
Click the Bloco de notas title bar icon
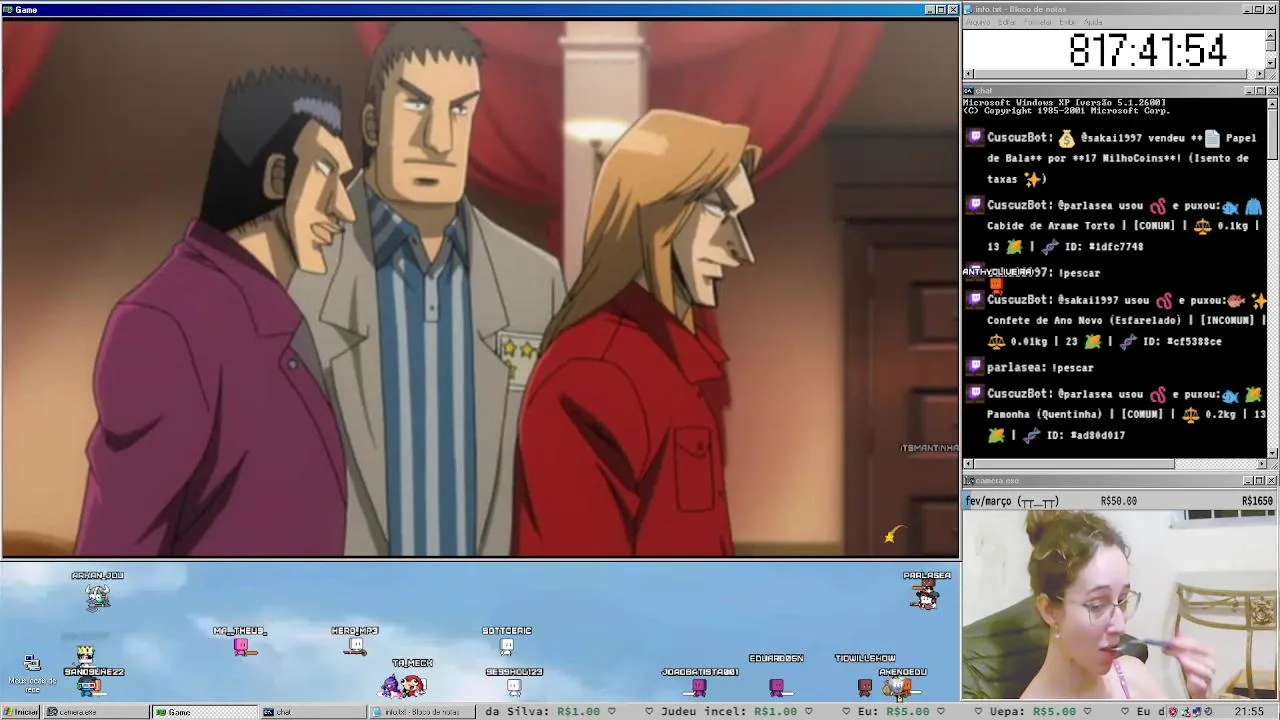(x=969, y=9)
